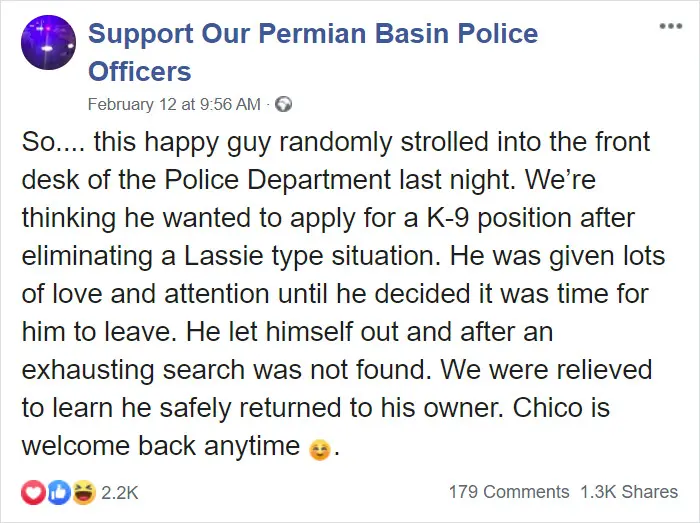Click the globe public privacy icon
The height and width of the screenshot is (523, 700).
(282, 104)
